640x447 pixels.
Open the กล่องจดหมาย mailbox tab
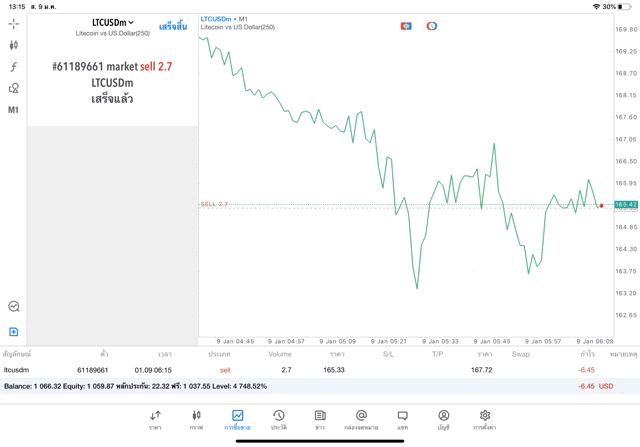[361, 420]
